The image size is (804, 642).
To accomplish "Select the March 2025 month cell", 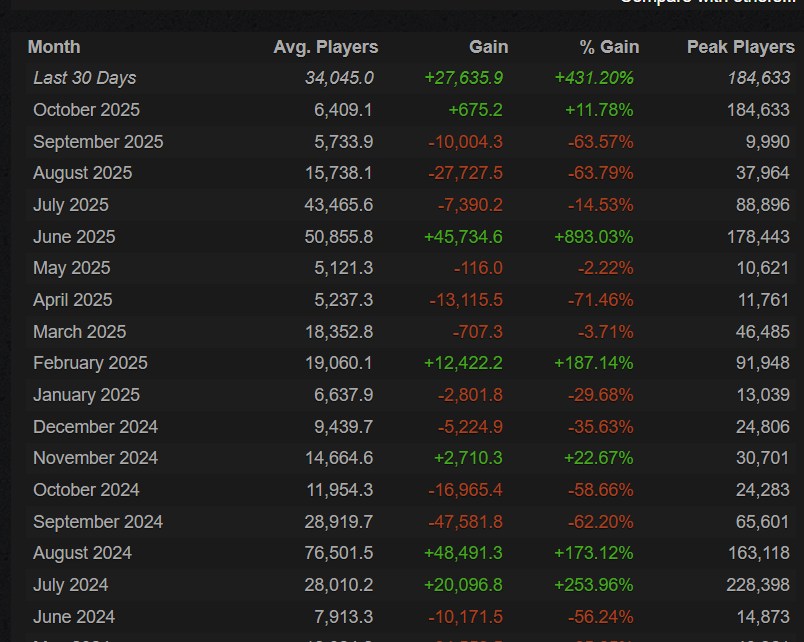I will (79, 331).
